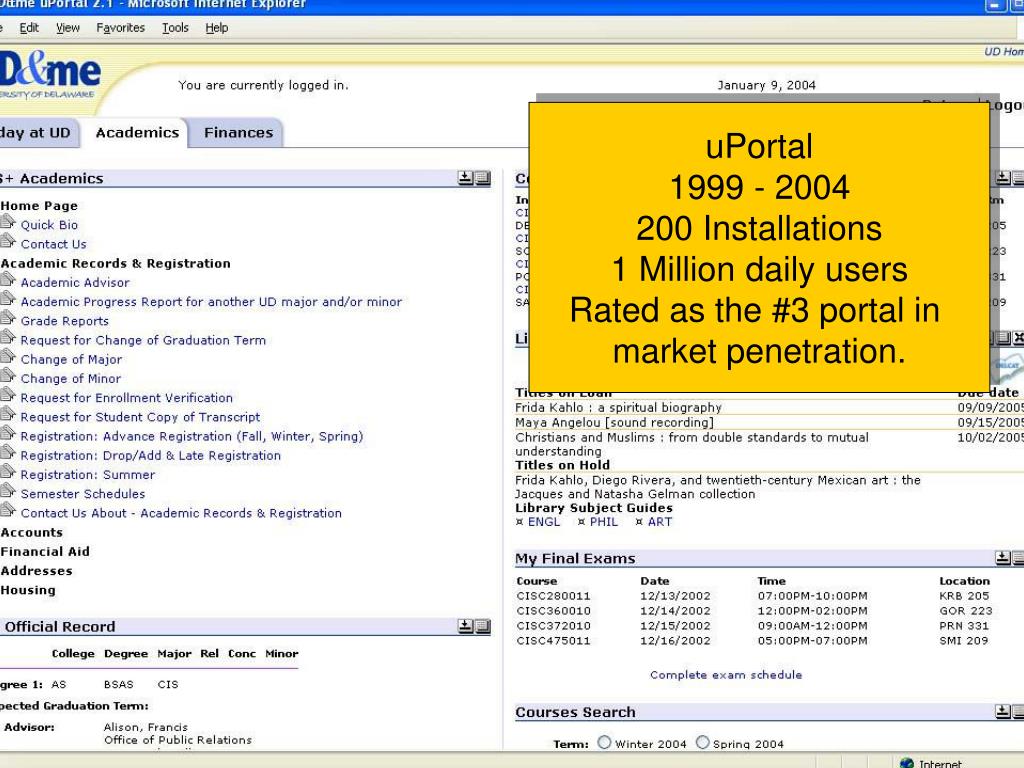Switch to the Today at UD tab
The height and width of the screenshot is (768, 1024).
(38, 133)
